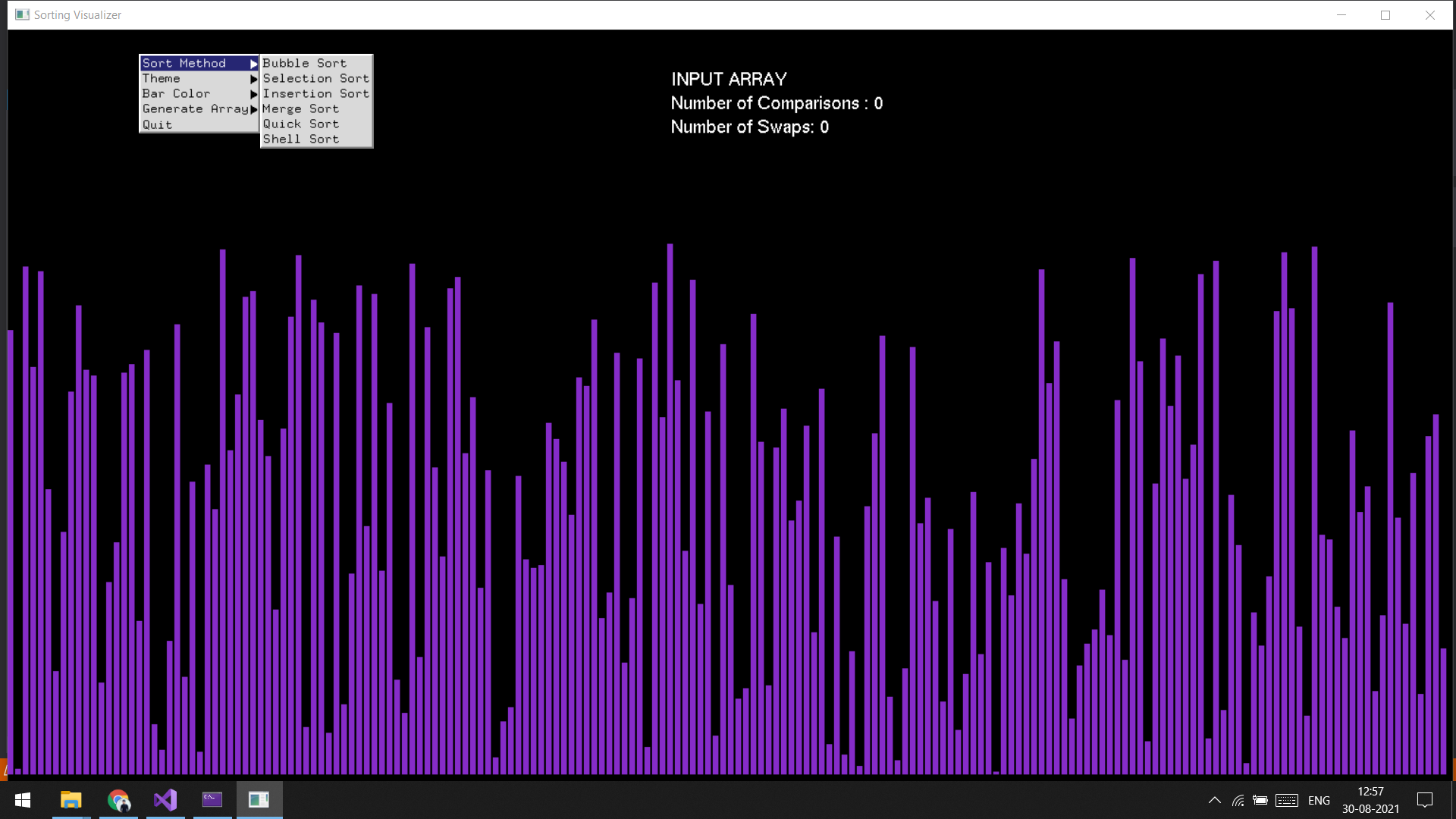Launch Google Chrome from the taskbar

[x=118, y=799]
